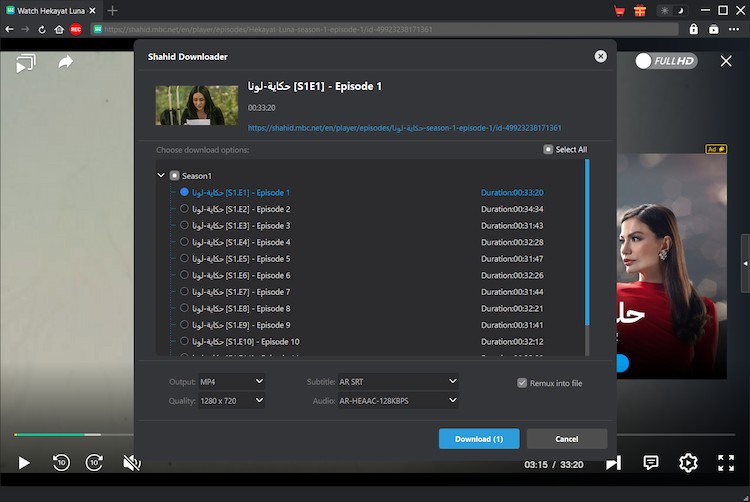Viewport: 750px width, 502px height.
Task: Open the shopping cart icon
Action: pyautogui.click(x=619, y=11)
